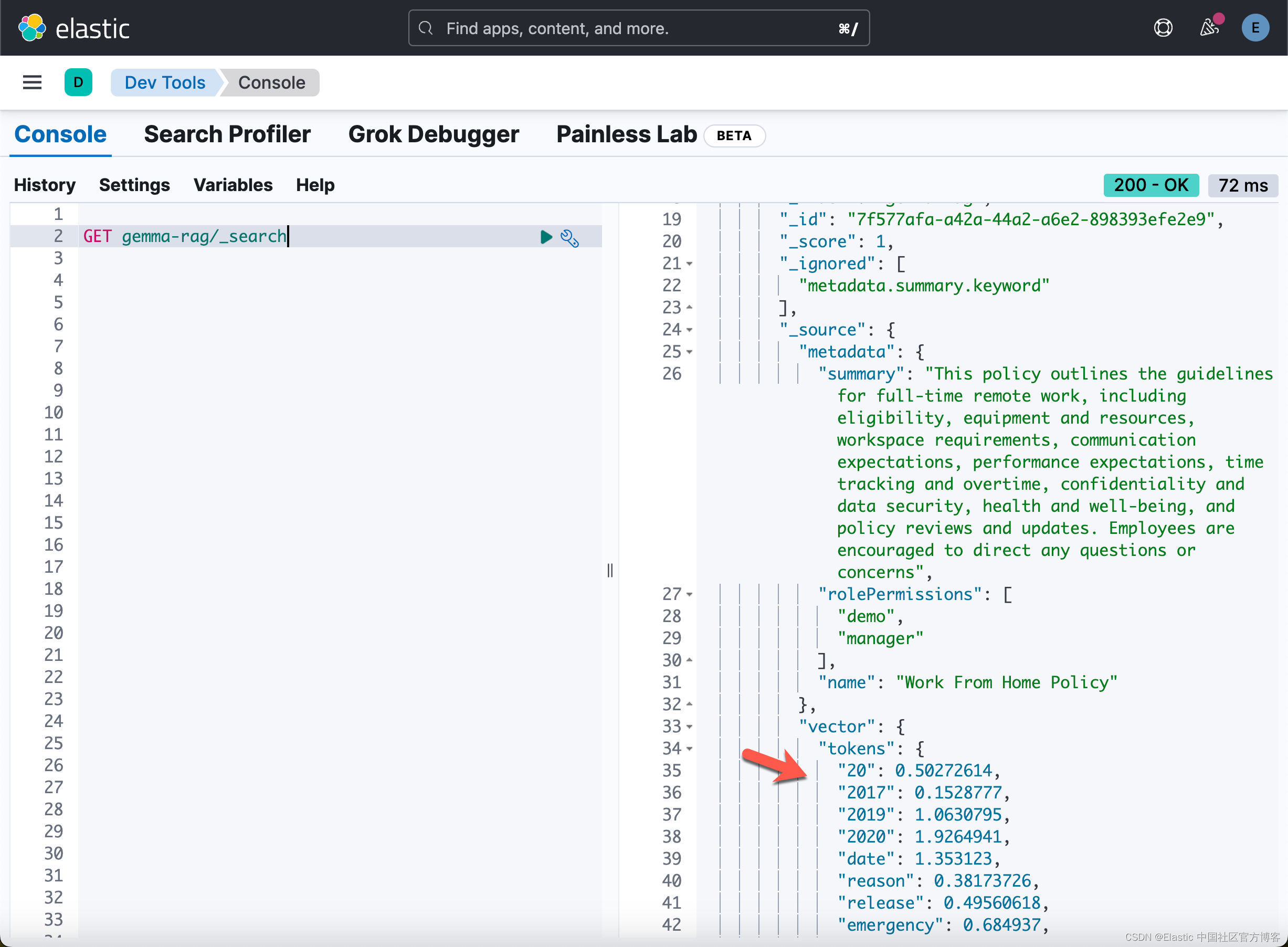Click the green D space avatar
This screenshot has height=947, width=1288.
pos(79,82)
